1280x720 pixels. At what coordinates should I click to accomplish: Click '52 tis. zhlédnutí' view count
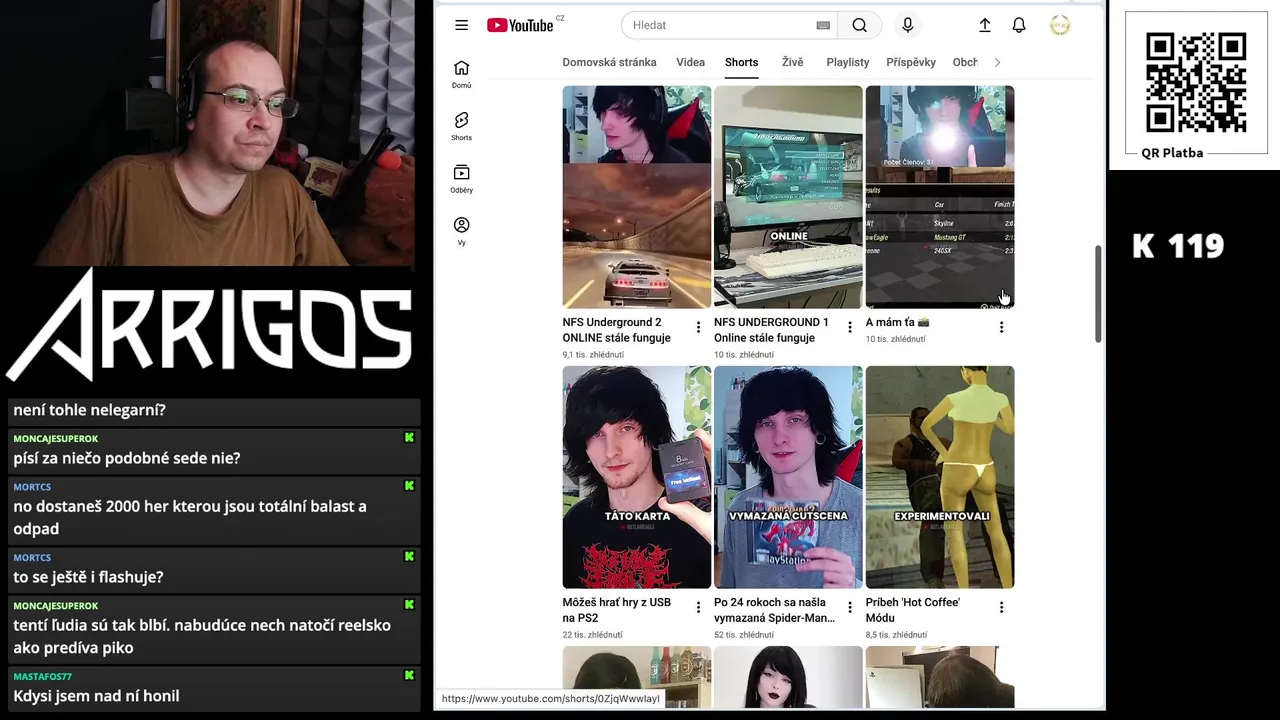point(744,635)
